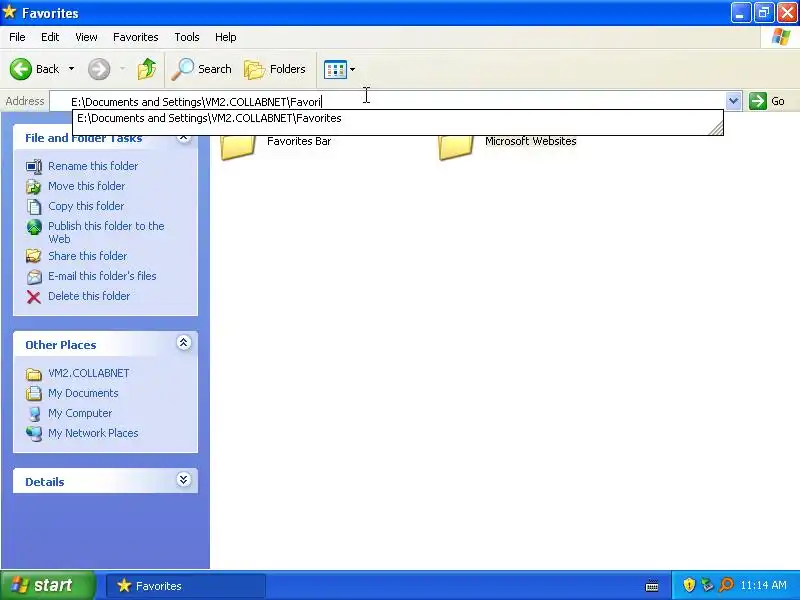800x600 pixels.
Task: Click the Favorites taskbar button
Action: [186, 586]
